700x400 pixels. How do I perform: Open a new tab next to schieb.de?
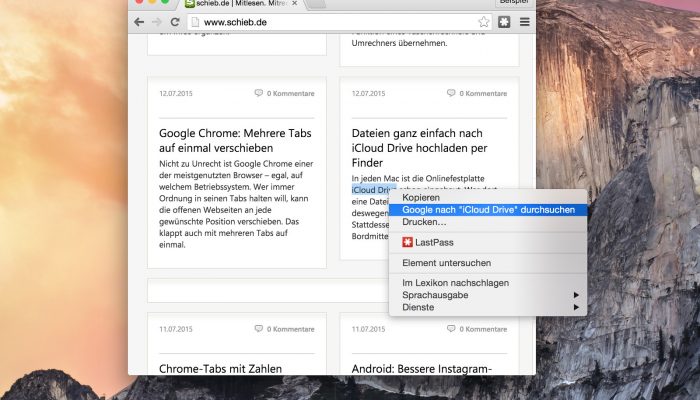316,4
